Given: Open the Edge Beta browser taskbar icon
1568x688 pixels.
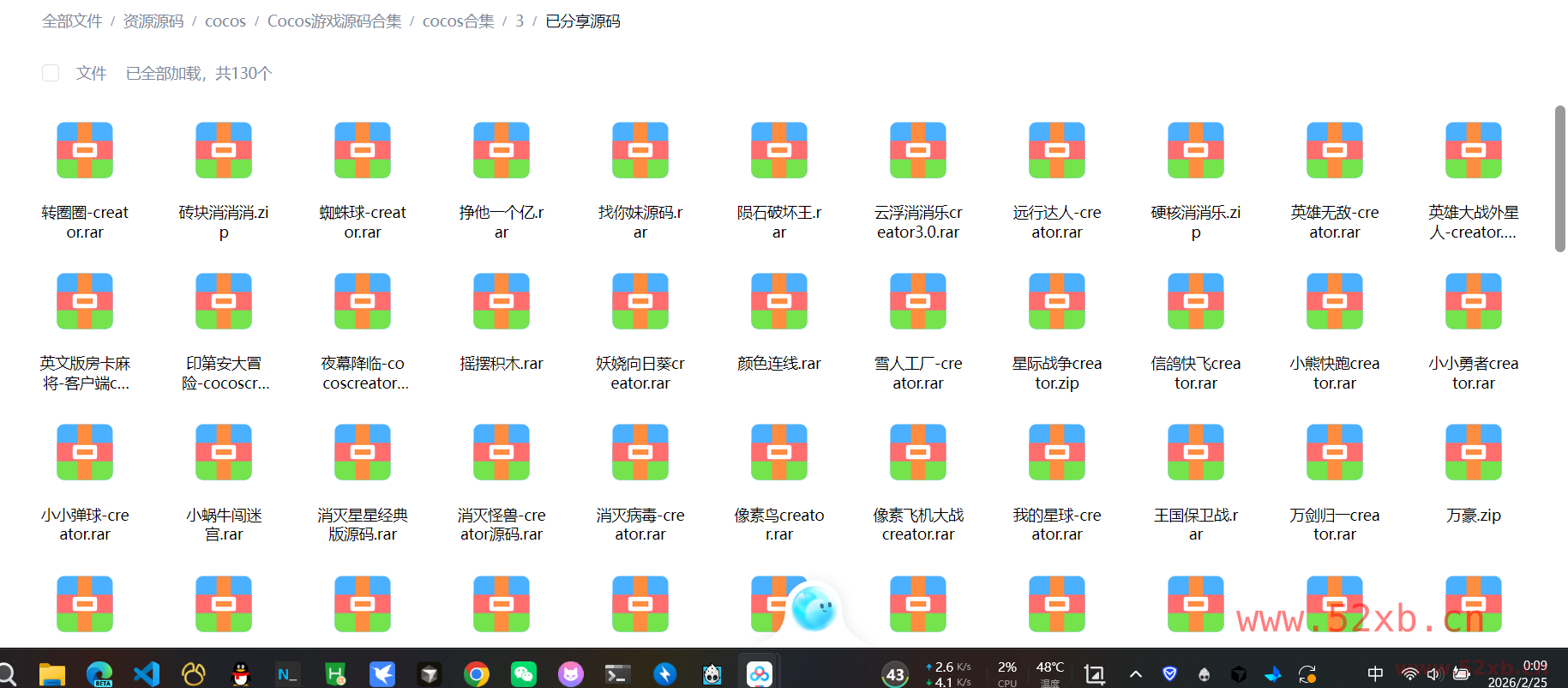Looking at the screenshot, I should (99, 674).
